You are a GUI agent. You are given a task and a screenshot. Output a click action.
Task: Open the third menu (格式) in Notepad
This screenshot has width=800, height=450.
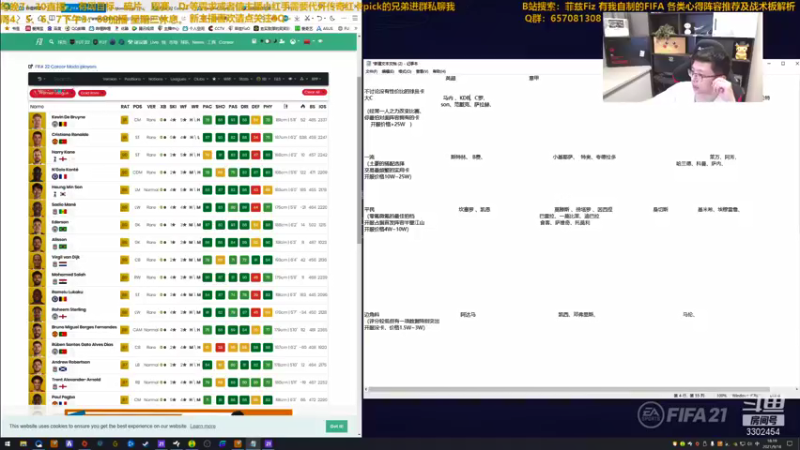tap(405, 71)
